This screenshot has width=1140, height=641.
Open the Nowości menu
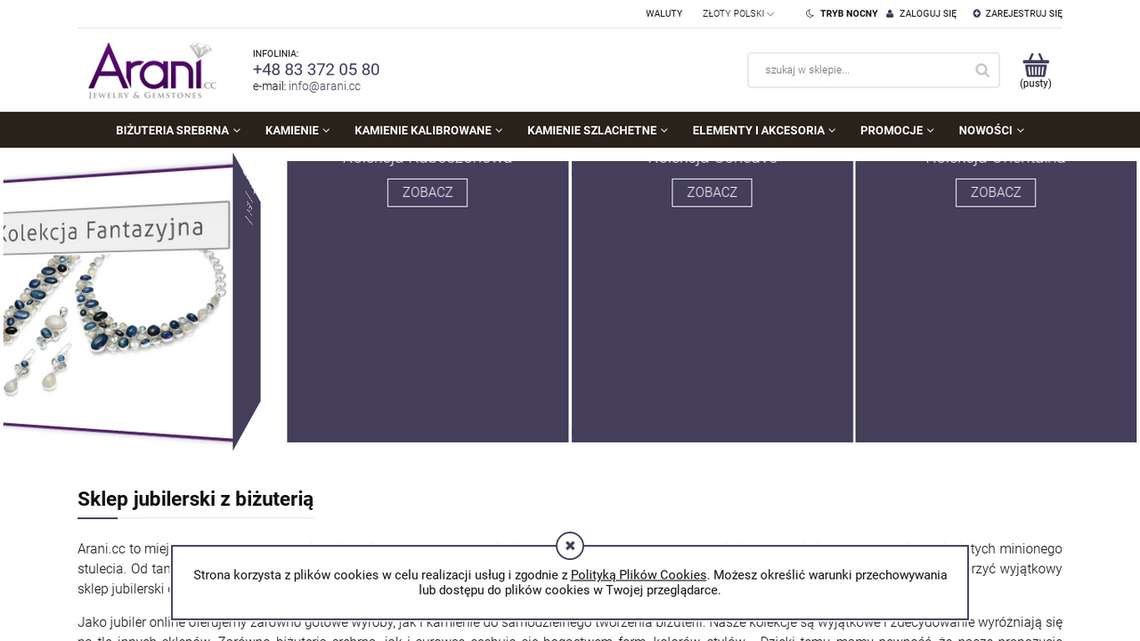coord(990,130)
